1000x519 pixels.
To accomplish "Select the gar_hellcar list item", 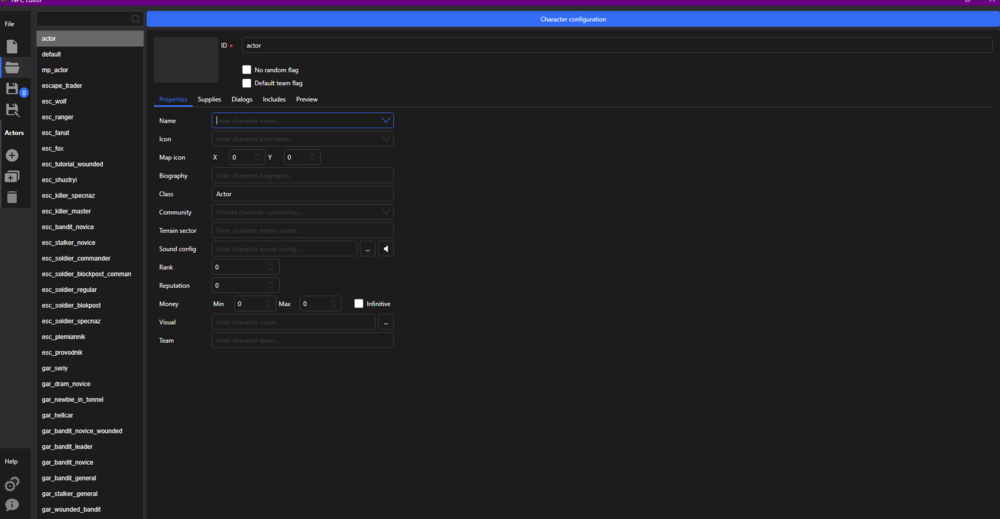I will [x=90, y=415].
